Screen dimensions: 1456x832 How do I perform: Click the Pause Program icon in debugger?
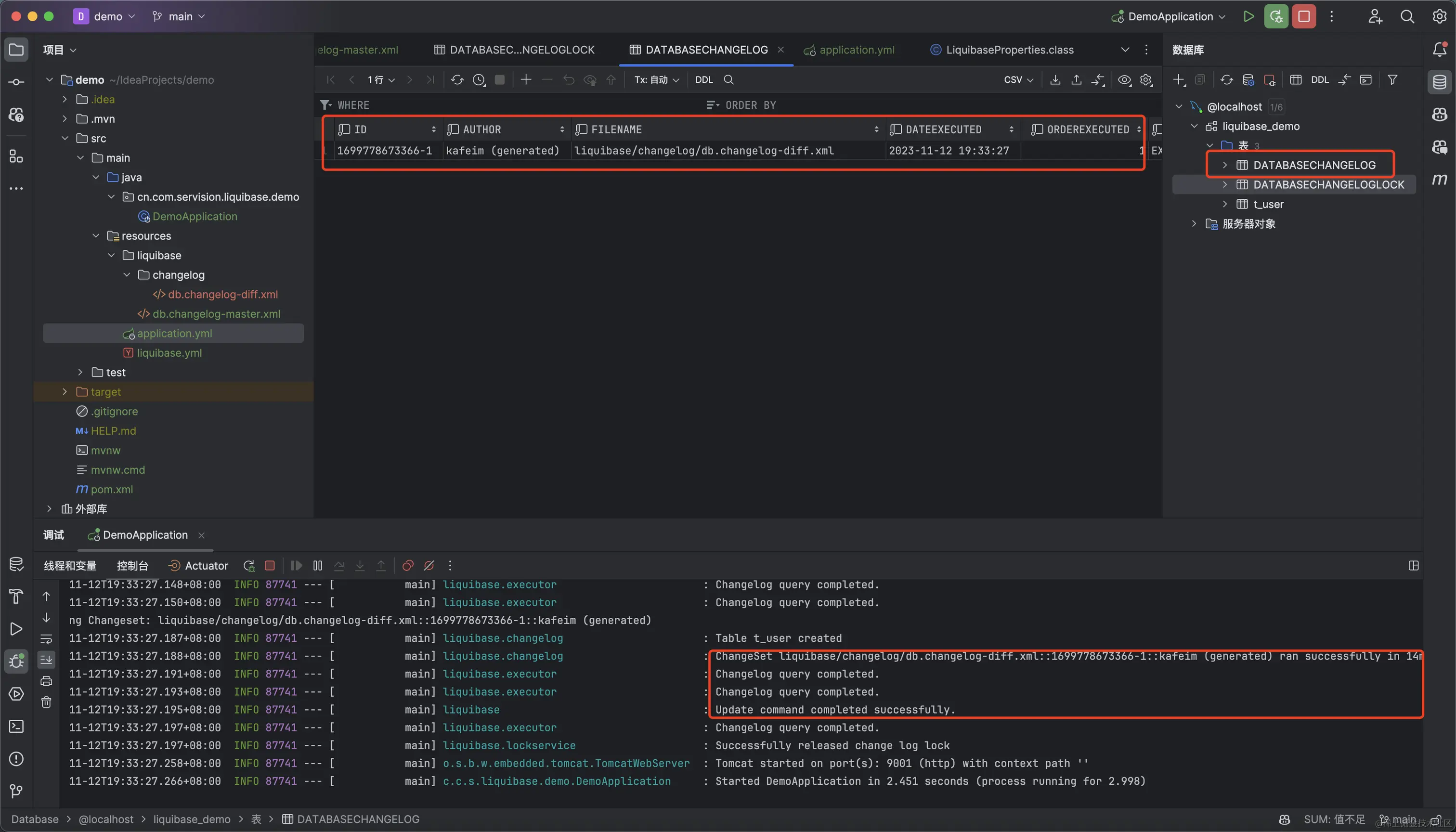(x=318, y=566)
